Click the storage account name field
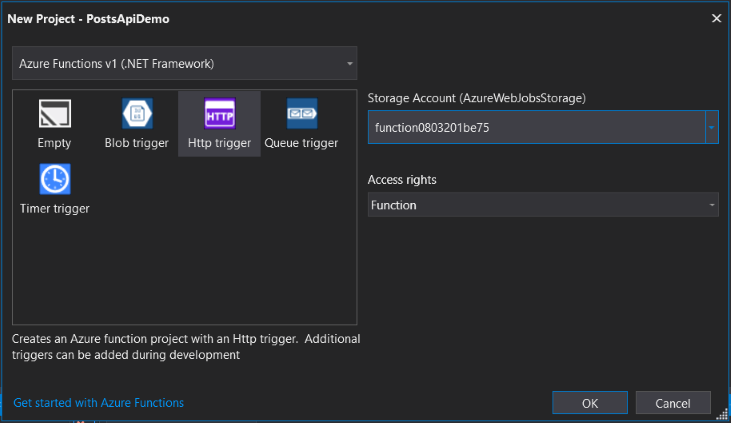 point(537,127)
